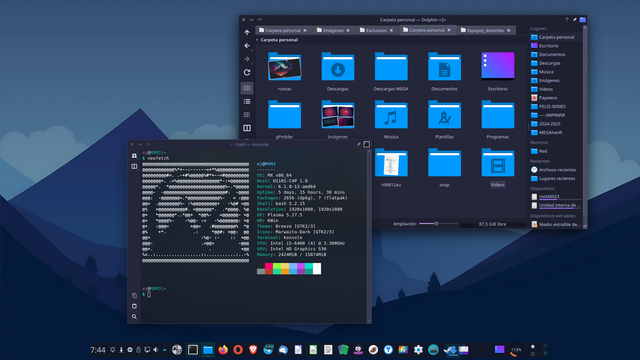Viewport: 640px width, 360px height.
Task: Click the Konsole vertical scrollbar
Action: (x=369, y=236)
